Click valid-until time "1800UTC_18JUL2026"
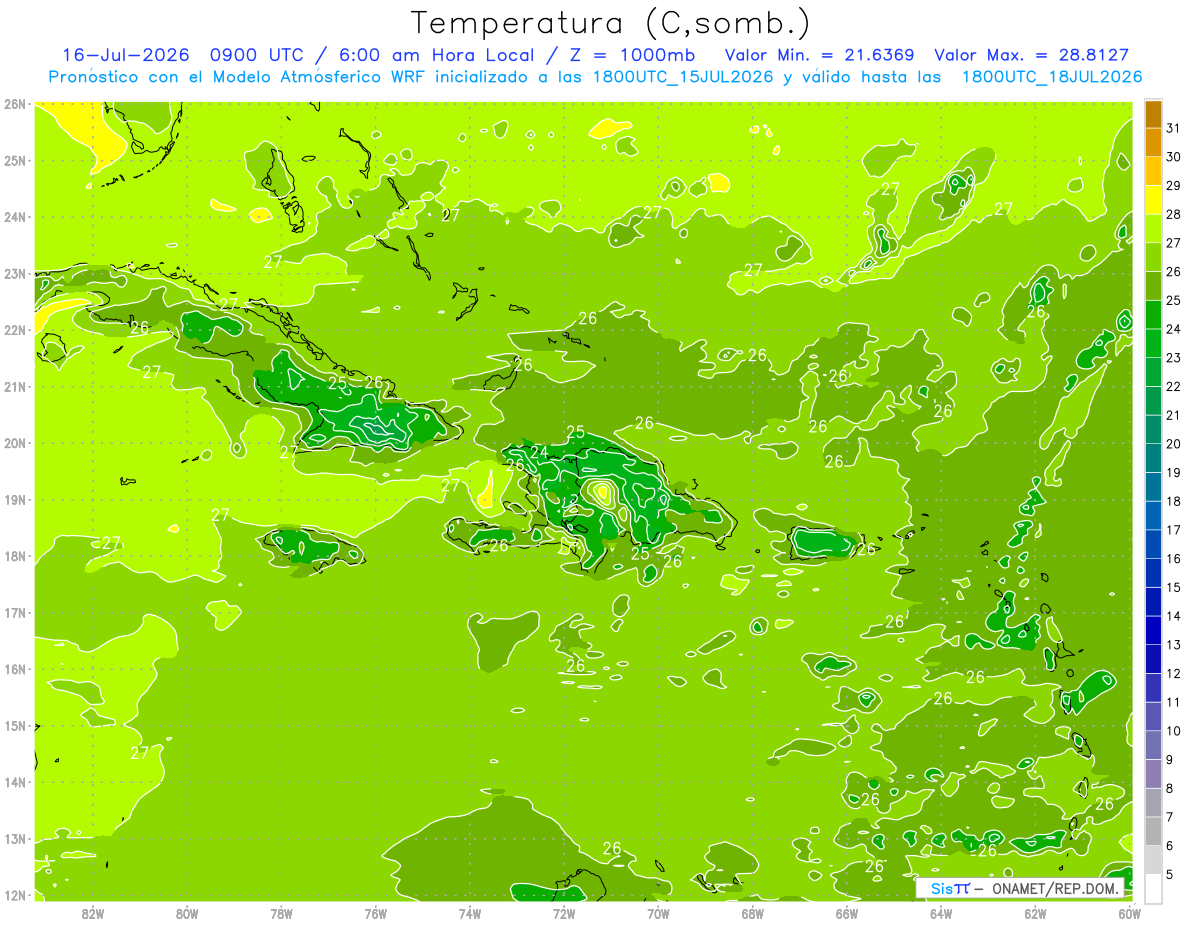Image resolution: width=1200 pixels, height=927 pixels. pyautogui.click(x=1052, y=76)
